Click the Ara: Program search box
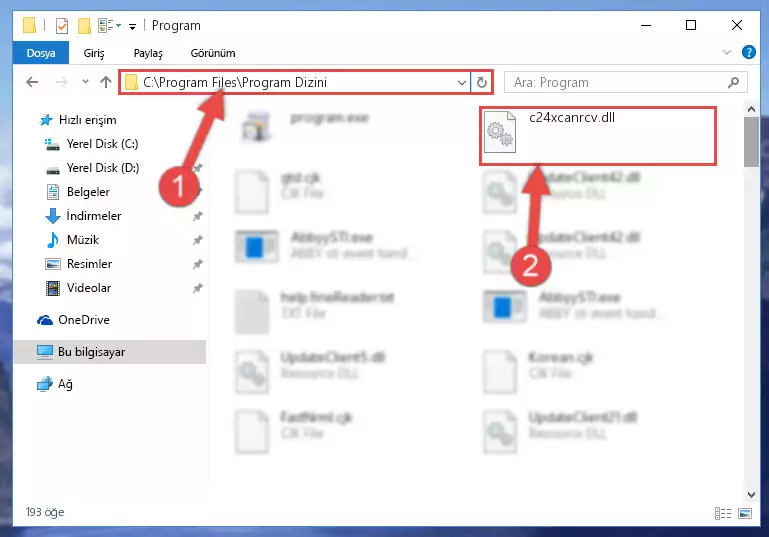This screenshot has height=537, width=769. 626,82
